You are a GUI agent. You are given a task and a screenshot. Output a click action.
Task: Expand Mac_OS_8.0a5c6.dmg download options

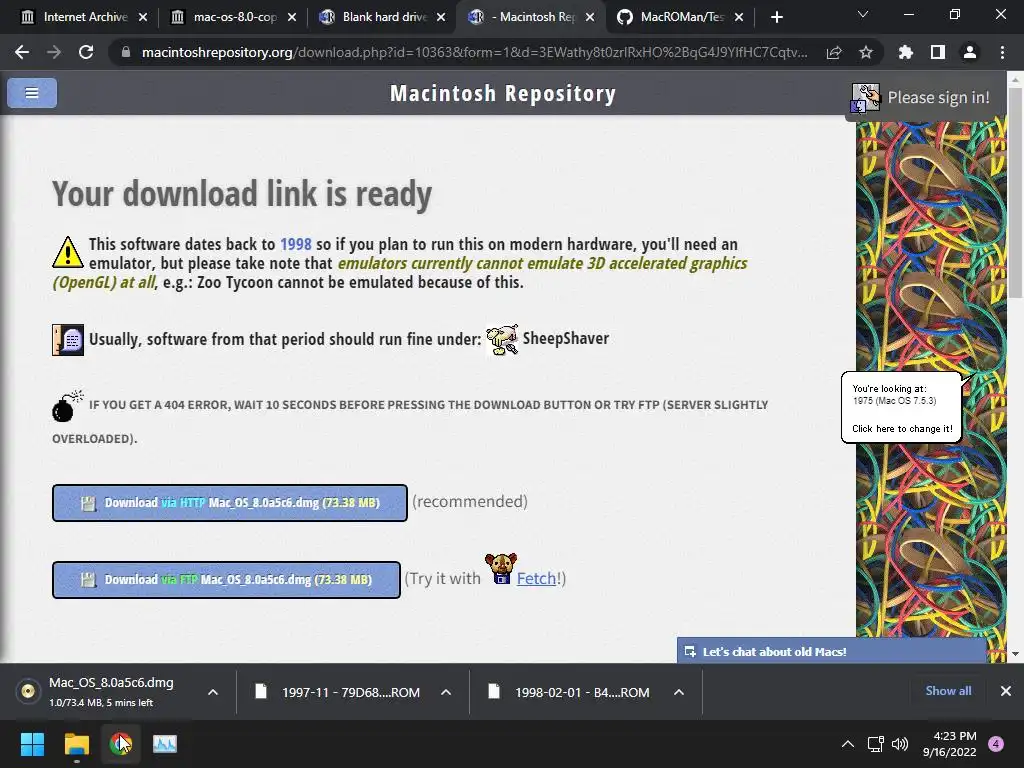pyautogui.click(x=213, y=692)
